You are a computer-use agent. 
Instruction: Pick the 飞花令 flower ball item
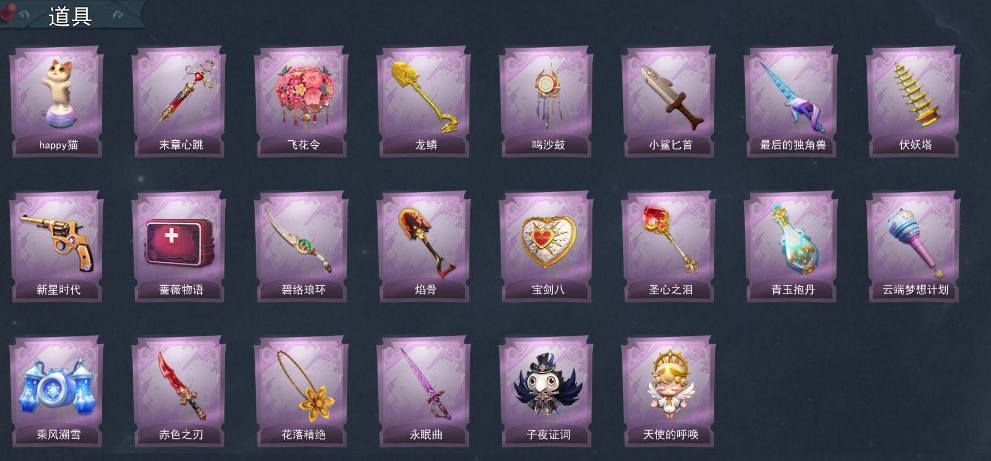[301, 101]
